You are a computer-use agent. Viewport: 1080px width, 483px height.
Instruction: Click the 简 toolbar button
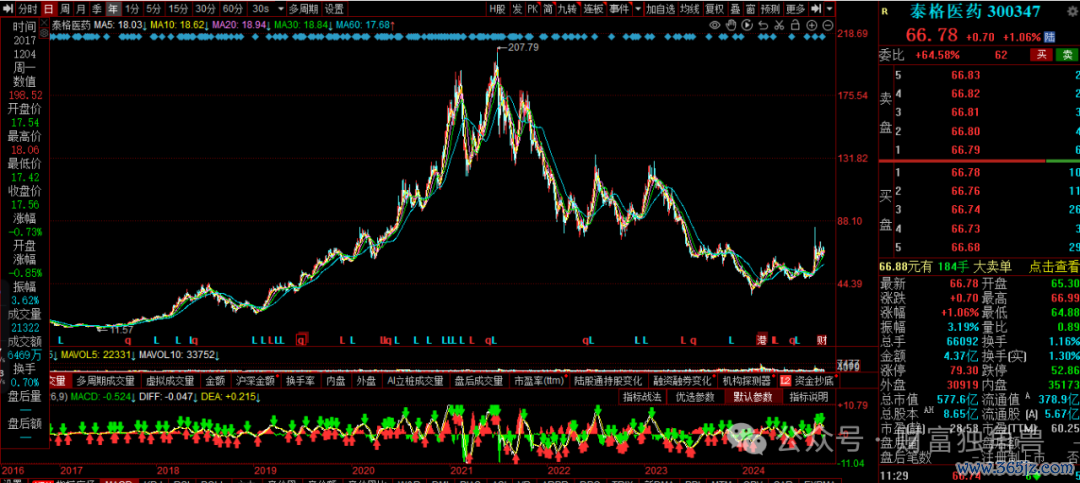click(x=548, y=9)
